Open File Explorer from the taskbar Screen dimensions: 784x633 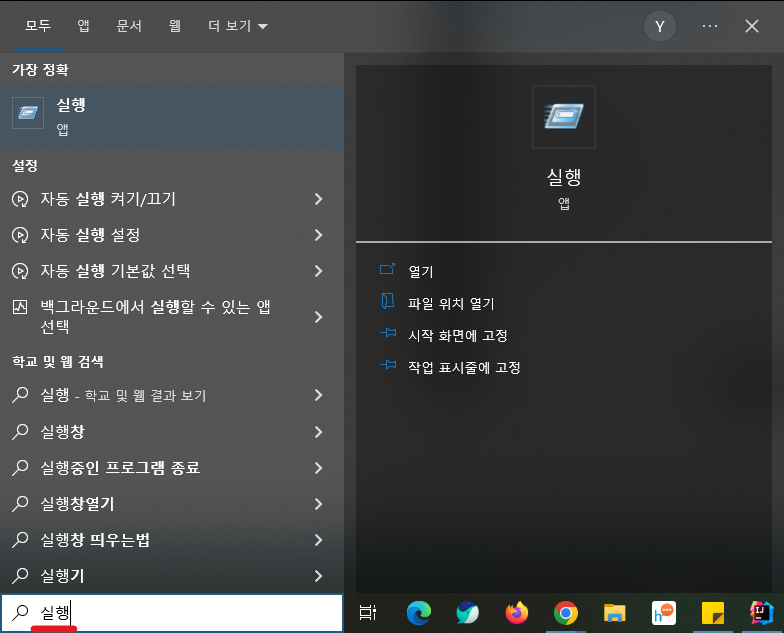coord(614,613)
